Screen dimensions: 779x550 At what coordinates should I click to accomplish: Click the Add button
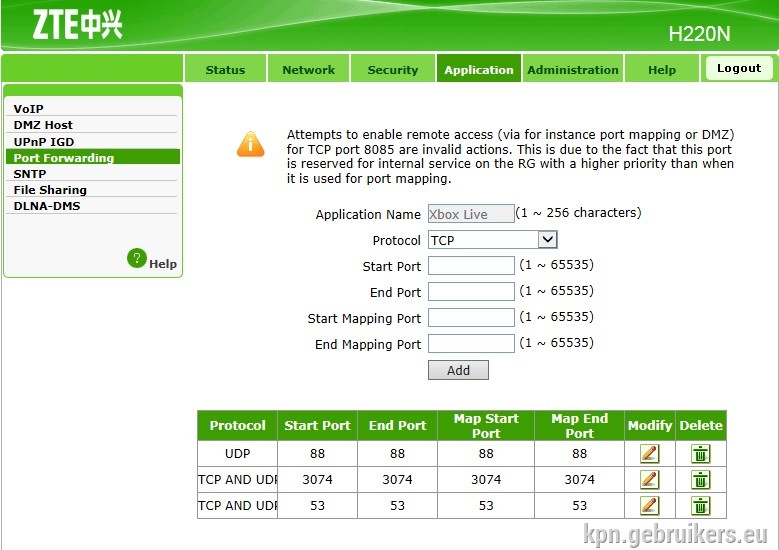pos(458,370)
